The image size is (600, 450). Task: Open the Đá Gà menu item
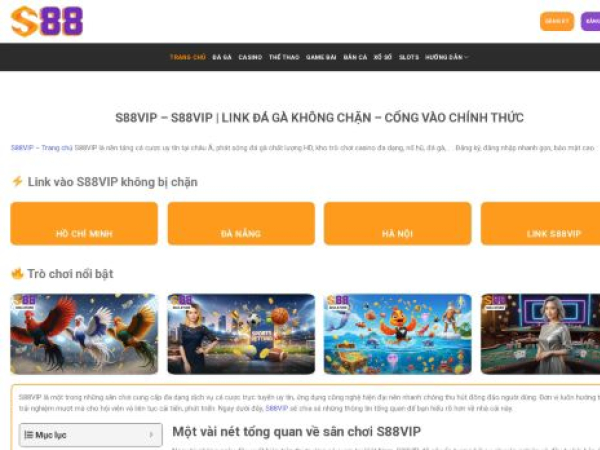(222, 57)
